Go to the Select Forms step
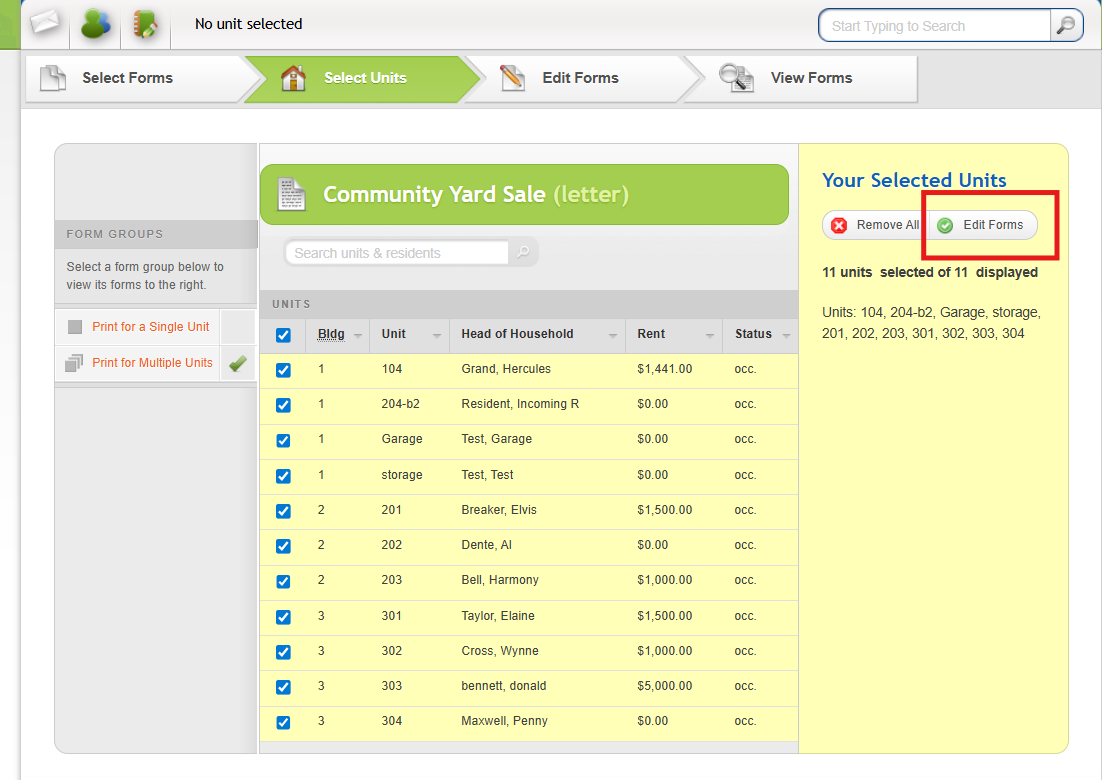 click(x=137, y=78)
